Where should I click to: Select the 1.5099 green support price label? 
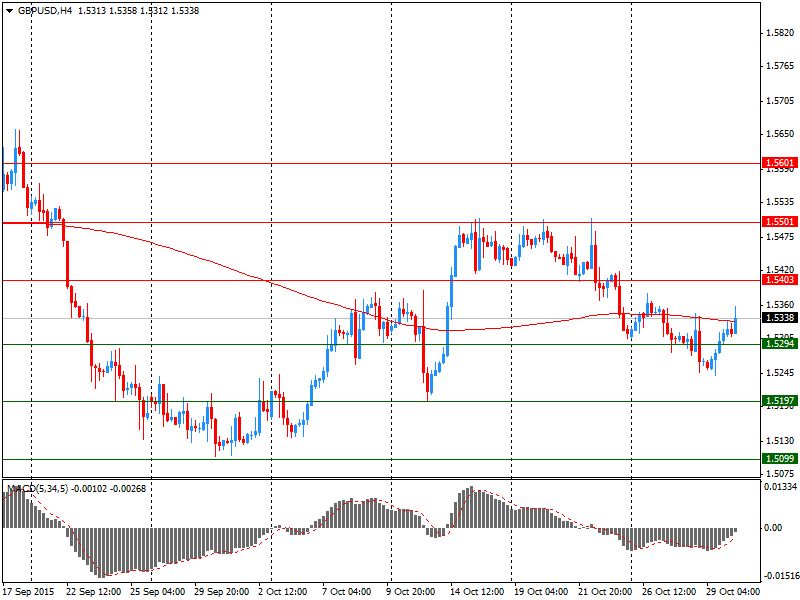pyautogui.click(x=780, y=459)
